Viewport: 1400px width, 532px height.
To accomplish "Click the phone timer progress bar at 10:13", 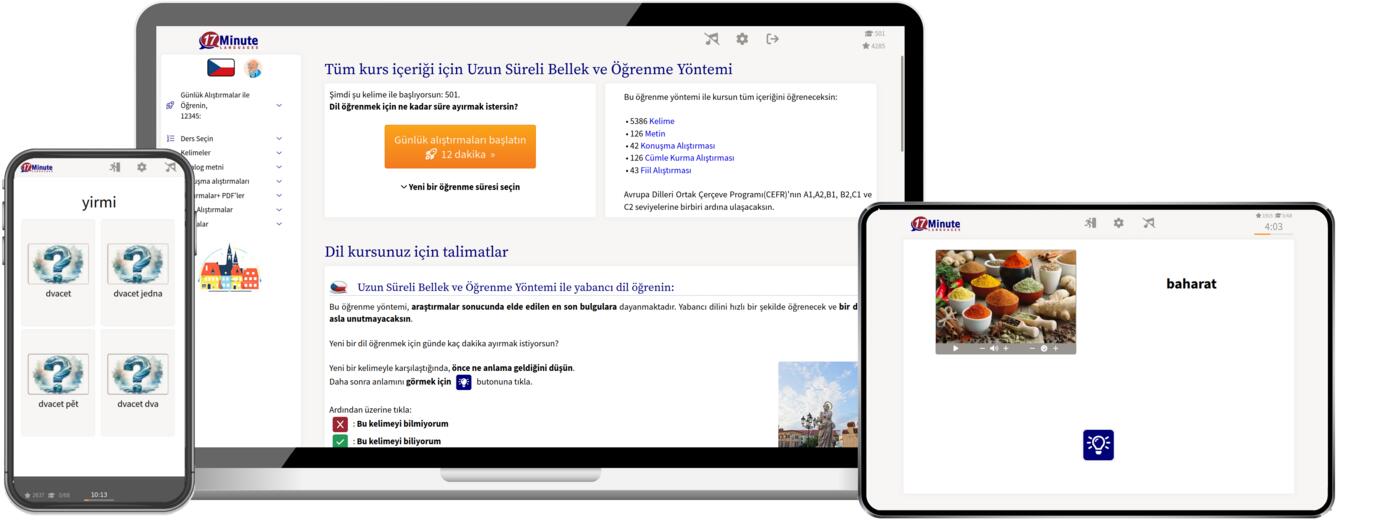I will coord(99,500).
